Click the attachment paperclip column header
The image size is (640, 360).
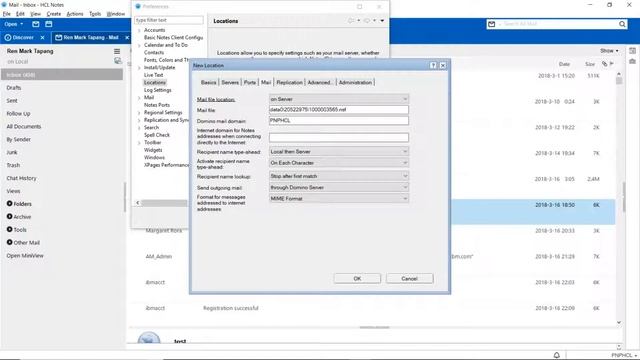[x=604, y=64]
